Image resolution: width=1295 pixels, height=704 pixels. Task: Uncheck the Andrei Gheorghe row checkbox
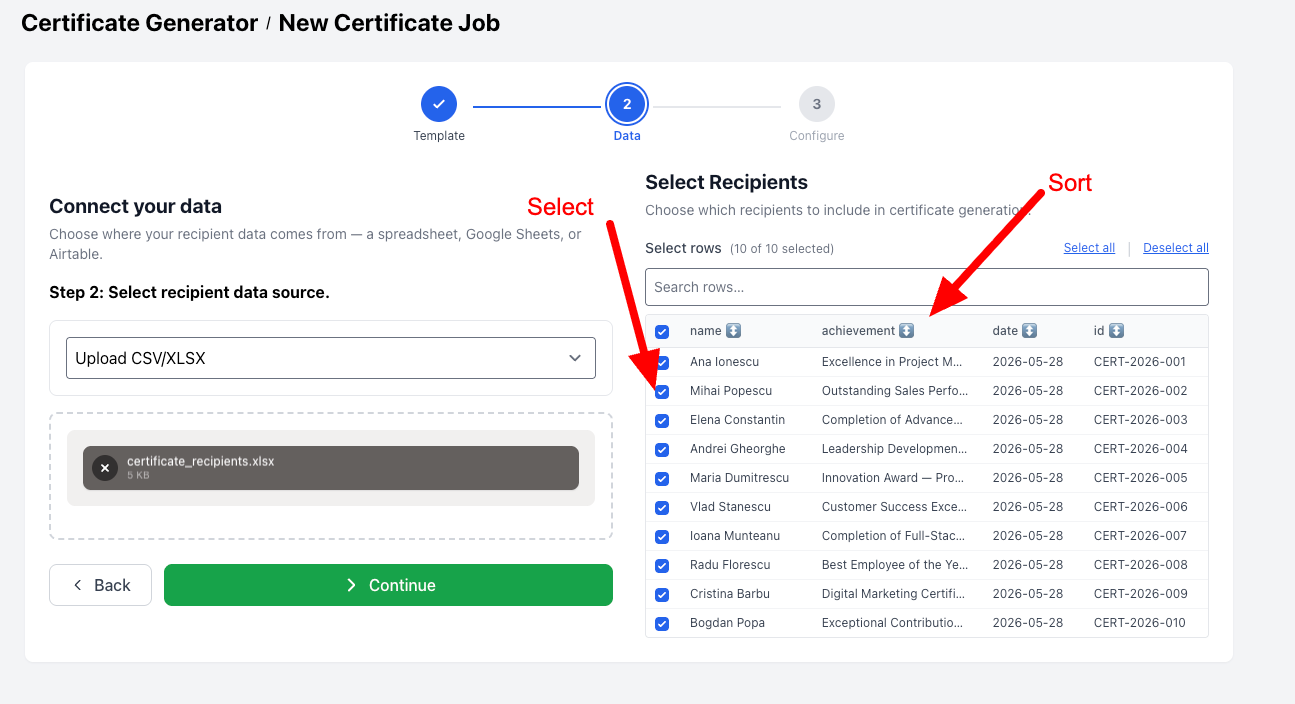coord(662,450)
